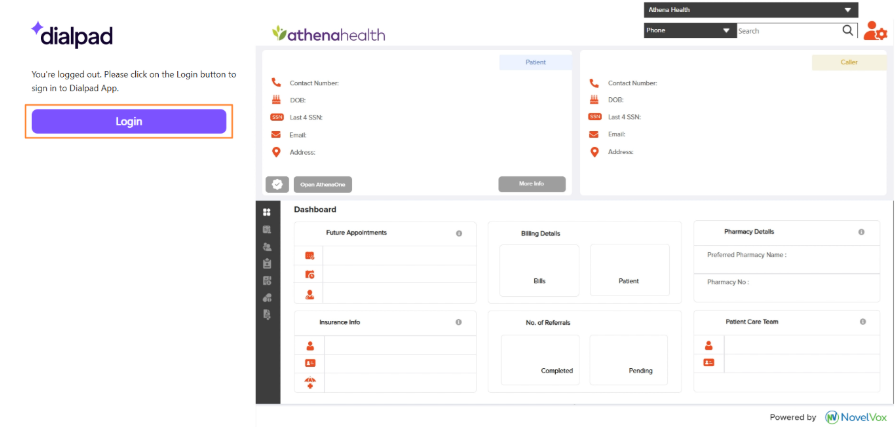
Task: Click the Bills box in Billing Details
Action: pyautogui.click(x=539, y=270)
